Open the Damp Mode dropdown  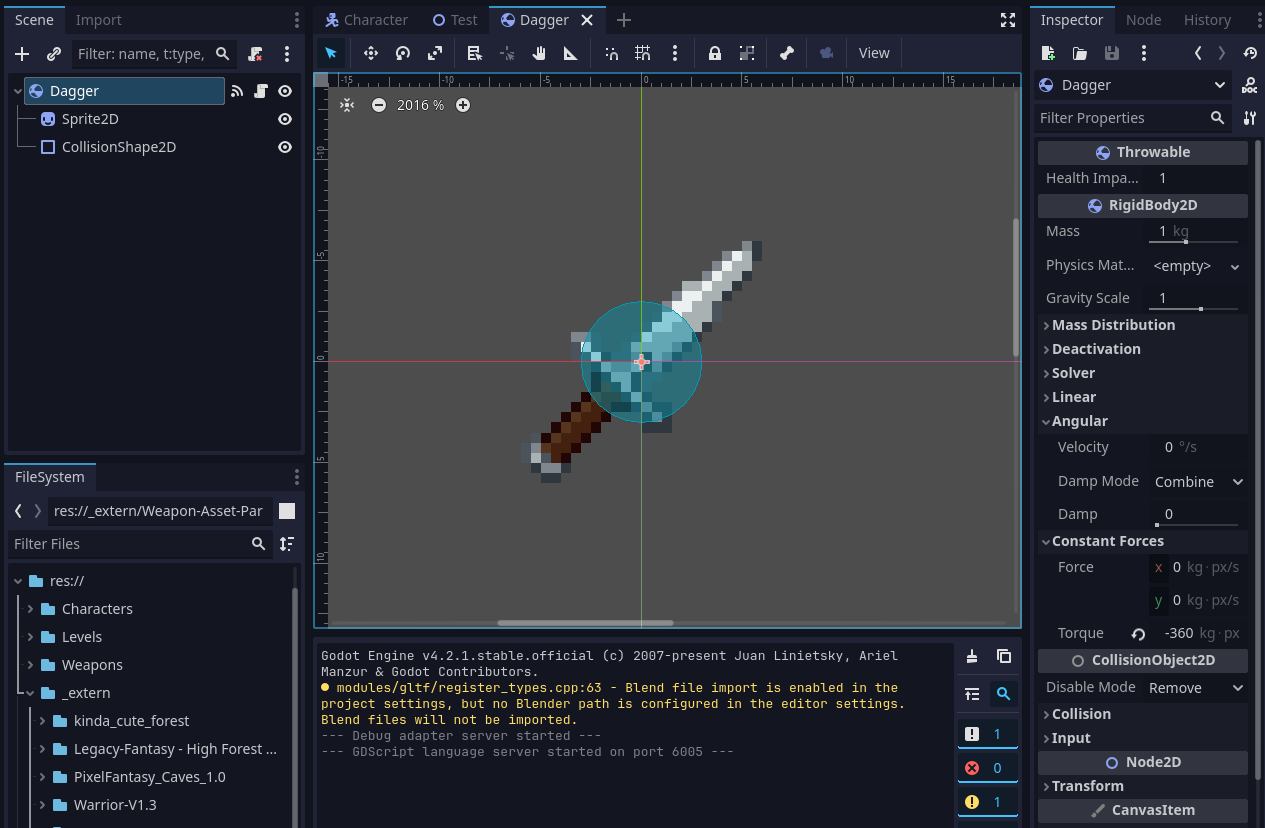(x=1197, y=481)
